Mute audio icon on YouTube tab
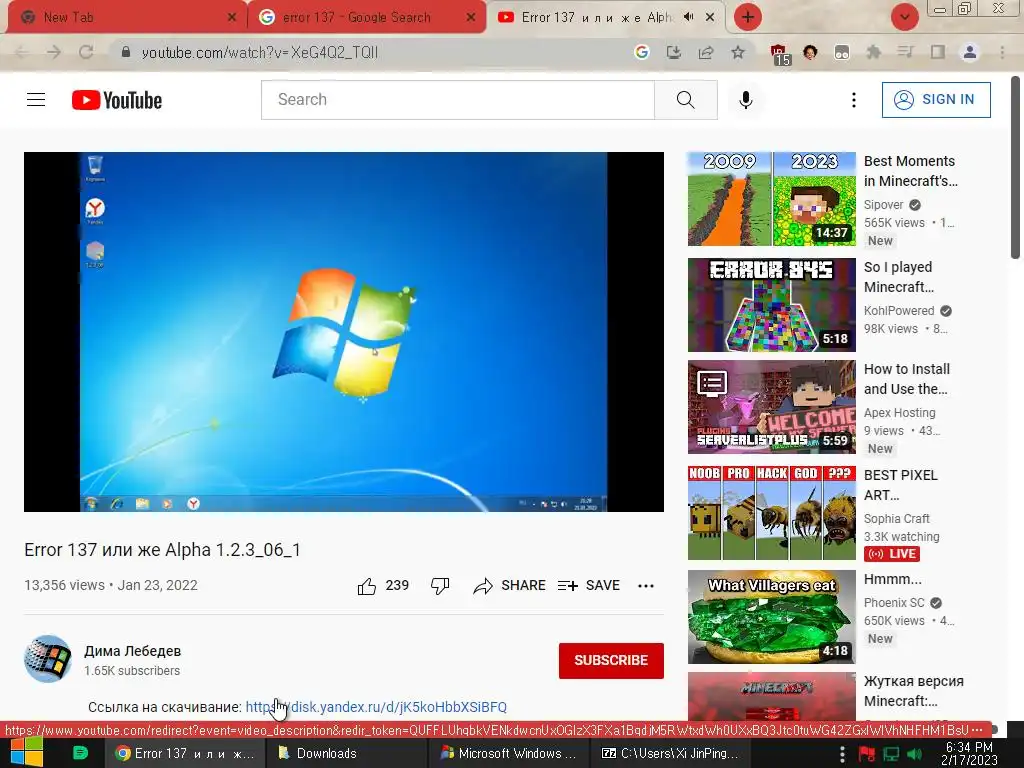Image resolution: width=1024 pixels, height=768 pixels. pos(688,17)
